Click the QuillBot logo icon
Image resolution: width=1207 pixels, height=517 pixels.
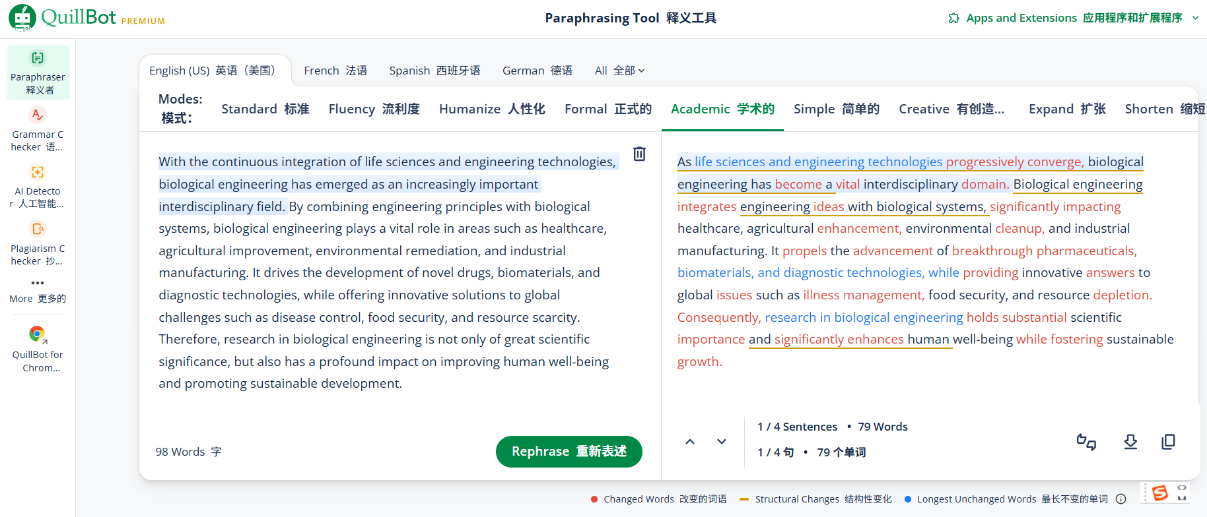click(22, 17)
